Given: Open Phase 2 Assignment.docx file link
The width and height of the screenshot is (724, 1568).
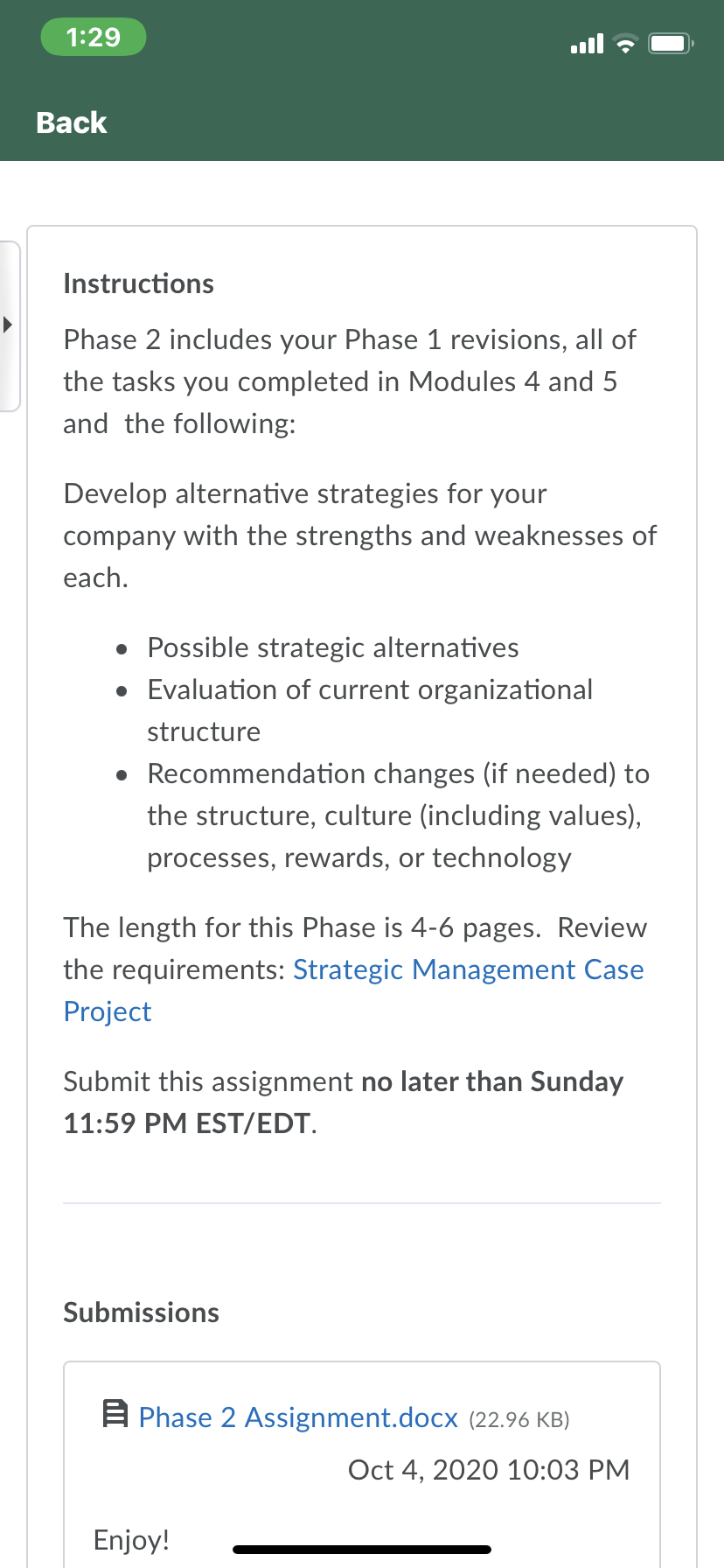Looking at the screenshot, I should point(298,1417).
